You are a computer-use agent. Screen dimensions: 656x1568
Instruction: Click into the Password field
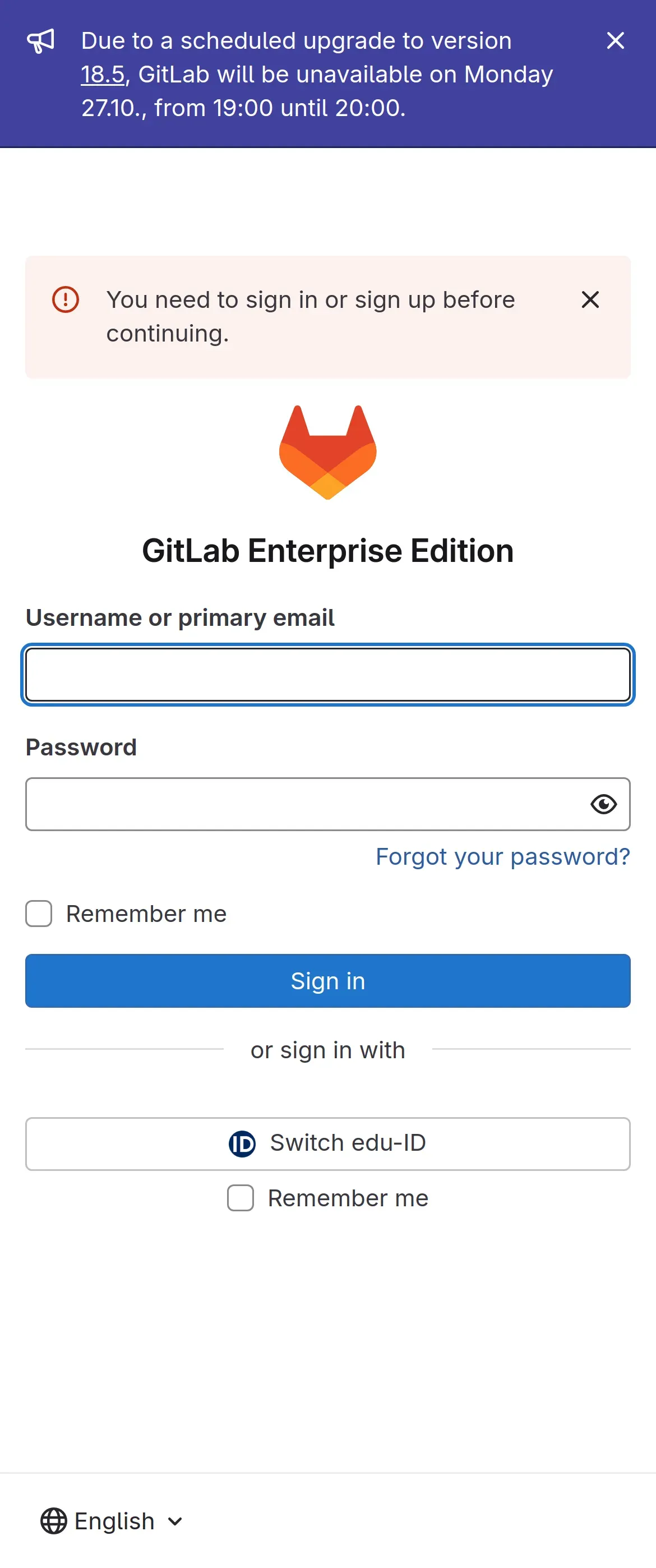(x=304, y=804)
